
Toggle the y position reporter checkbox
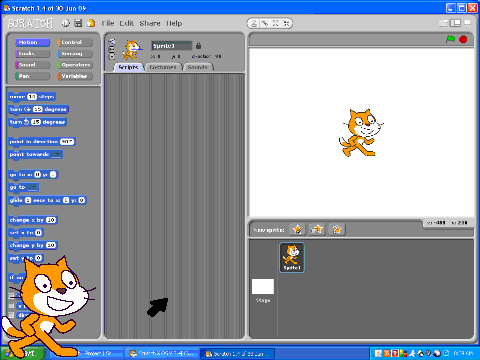coord(11,305)
